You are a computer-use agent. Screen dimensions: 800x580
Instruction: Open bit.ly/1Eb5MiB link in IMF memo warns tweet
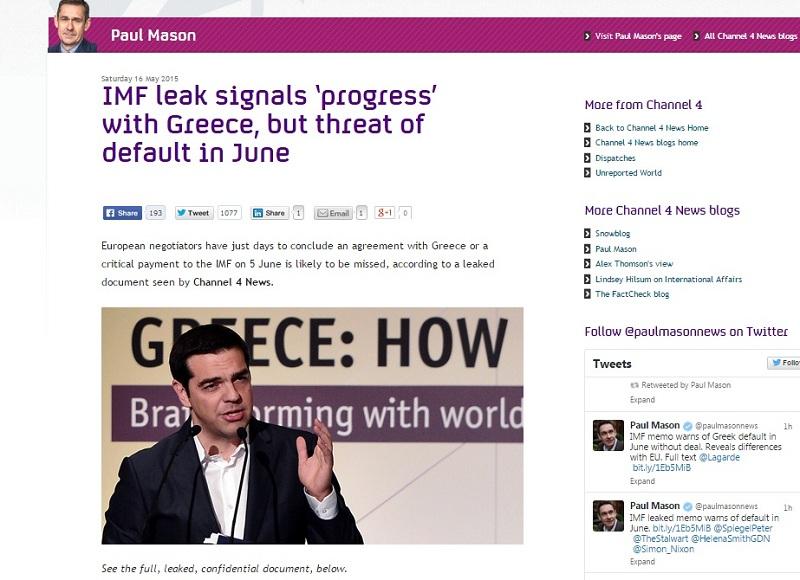[662, 468]
